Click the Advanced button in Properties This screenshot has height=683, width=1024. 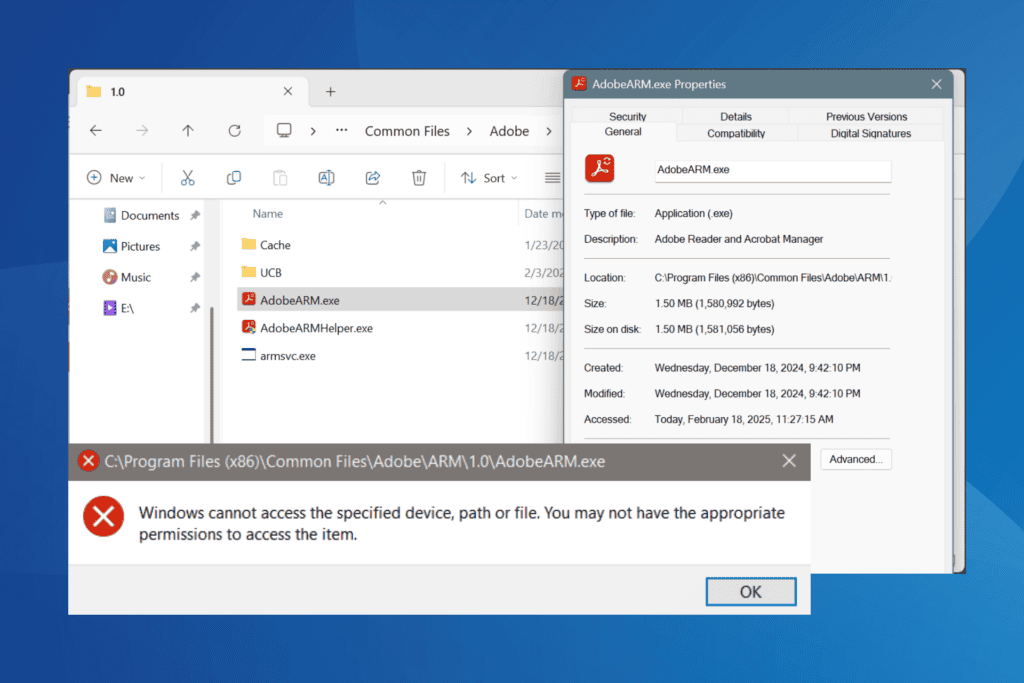coord(855,459)
